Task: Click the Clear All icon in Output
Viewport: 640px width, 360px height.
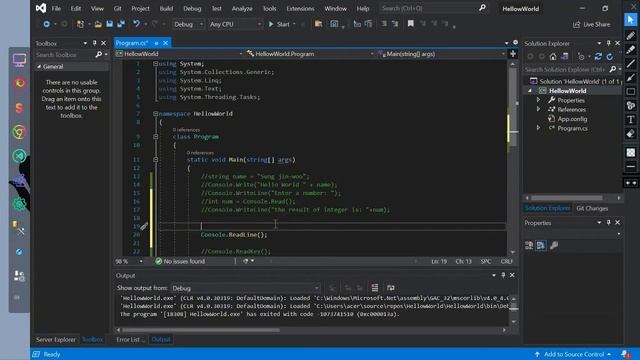Action: tap(375, 288)
